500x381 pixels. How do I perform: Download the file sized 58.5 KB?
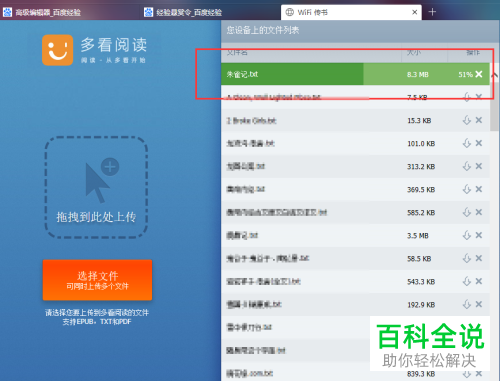point(467,258)
